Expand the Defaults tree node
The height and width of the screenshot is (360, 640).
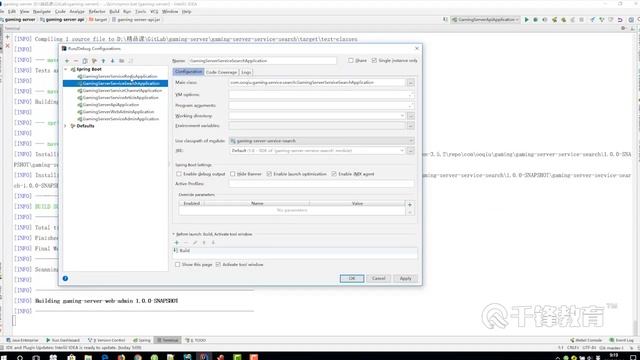pyautogui.click(x=66, y=126)
